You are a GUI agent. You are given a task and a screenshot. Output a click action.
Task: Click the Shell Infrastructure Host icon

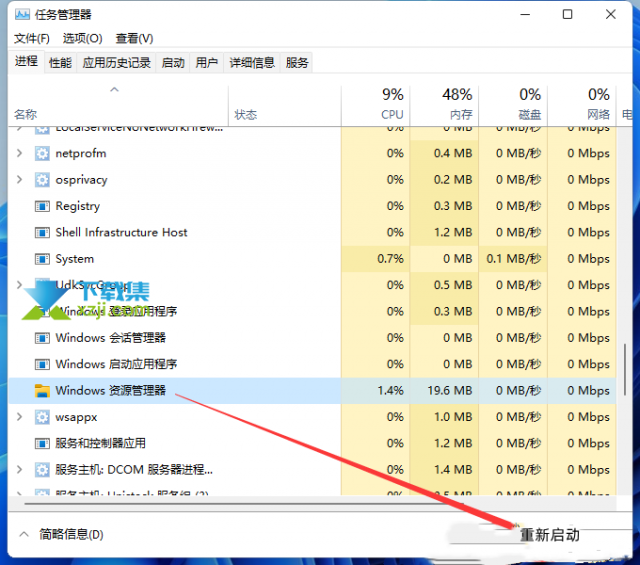point(42,233)
